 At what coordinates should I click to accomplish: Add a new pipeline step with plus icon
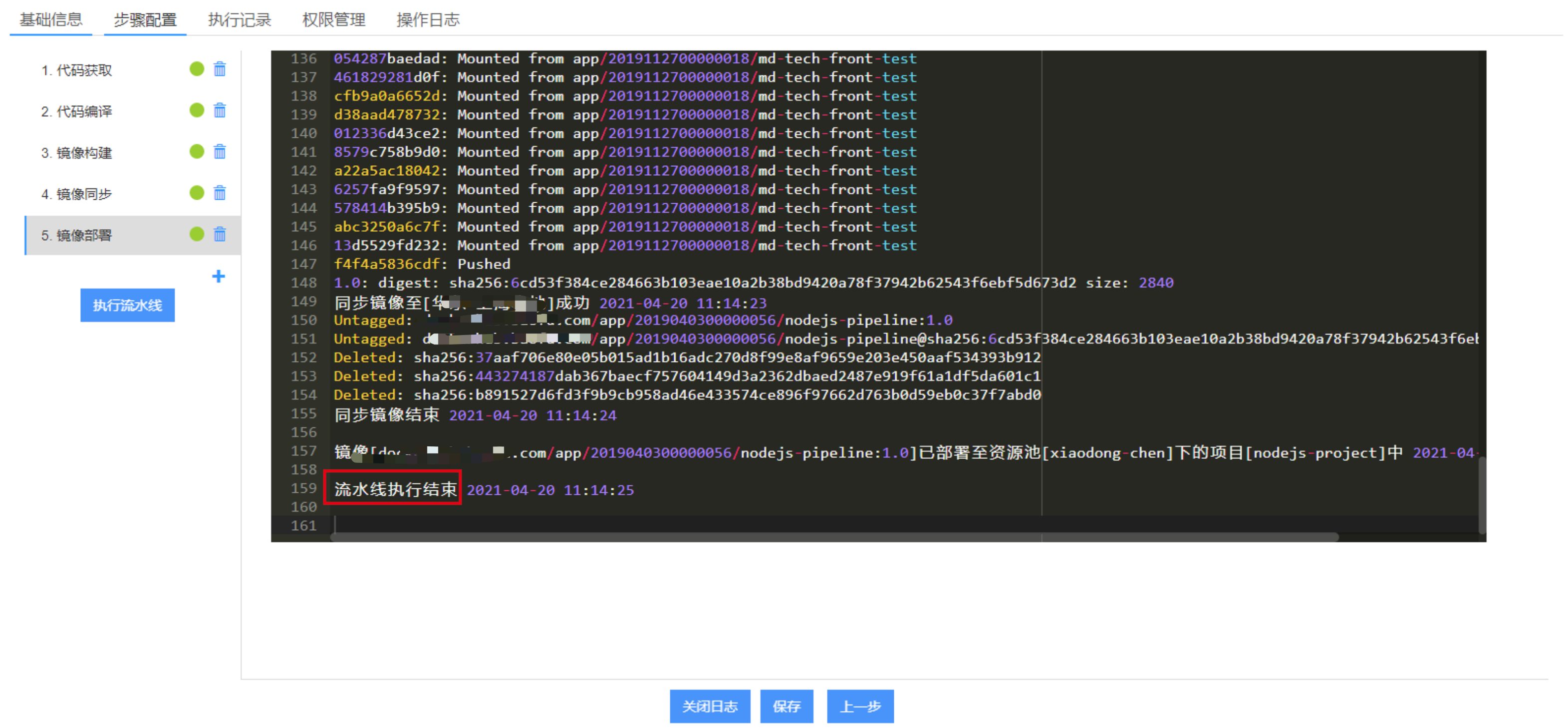pos(219,277)
